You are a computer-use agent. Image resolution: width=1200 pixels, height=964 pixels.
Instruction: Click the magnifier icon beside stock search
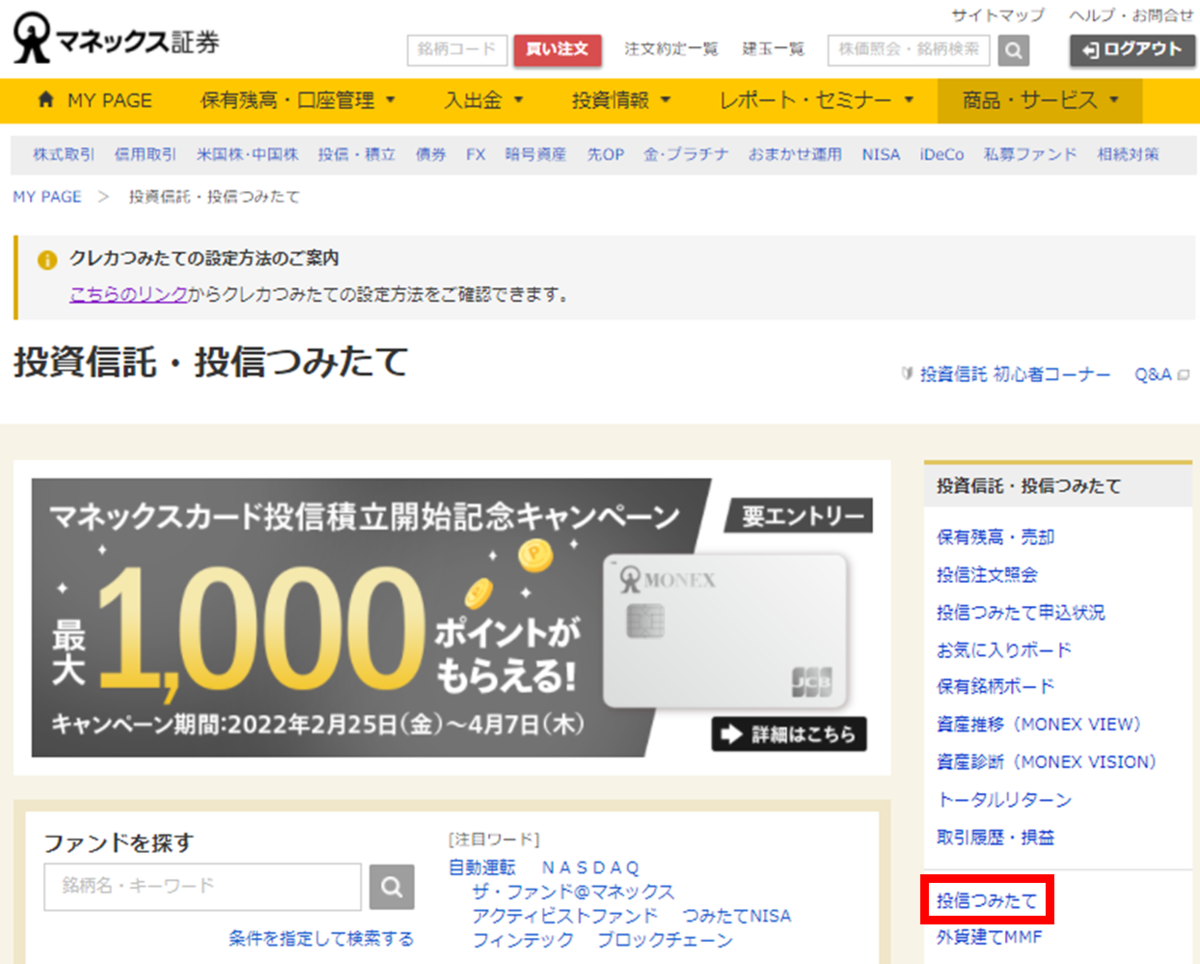click(1013, 50)
